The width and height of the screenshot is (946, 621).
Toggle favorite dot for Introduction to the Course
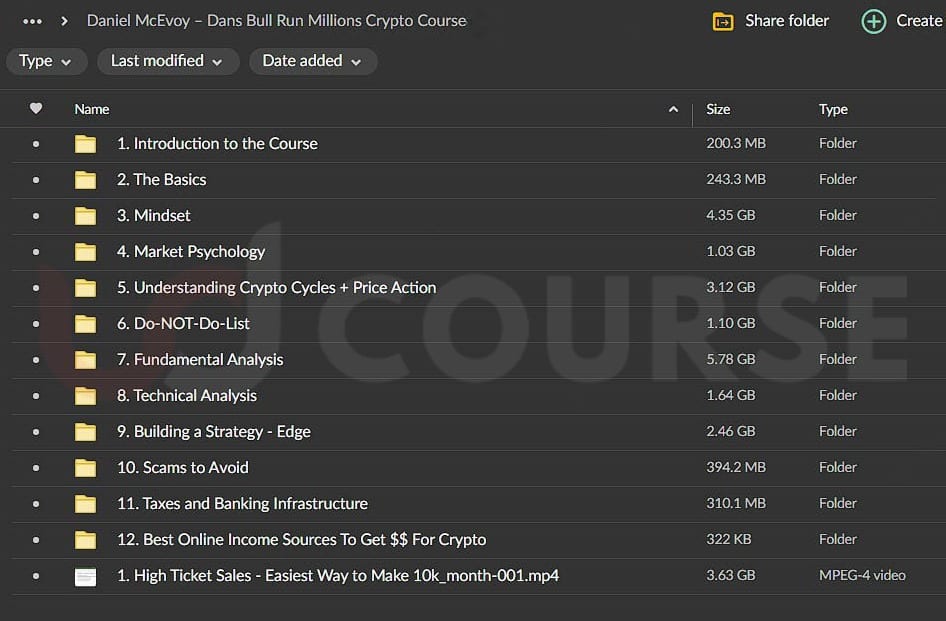pos(36,144)
